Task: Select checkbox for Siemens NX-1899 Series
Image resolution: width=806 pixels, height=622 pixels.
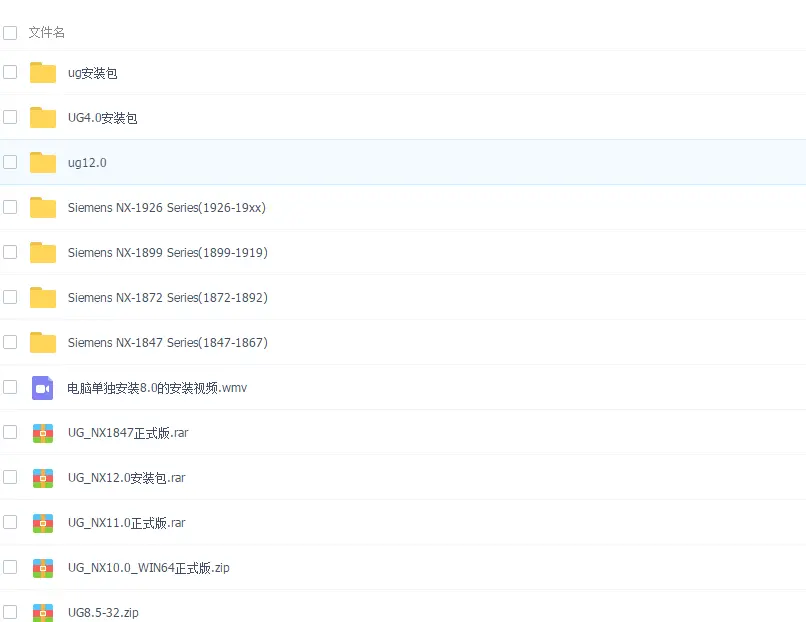Action: 10,252
